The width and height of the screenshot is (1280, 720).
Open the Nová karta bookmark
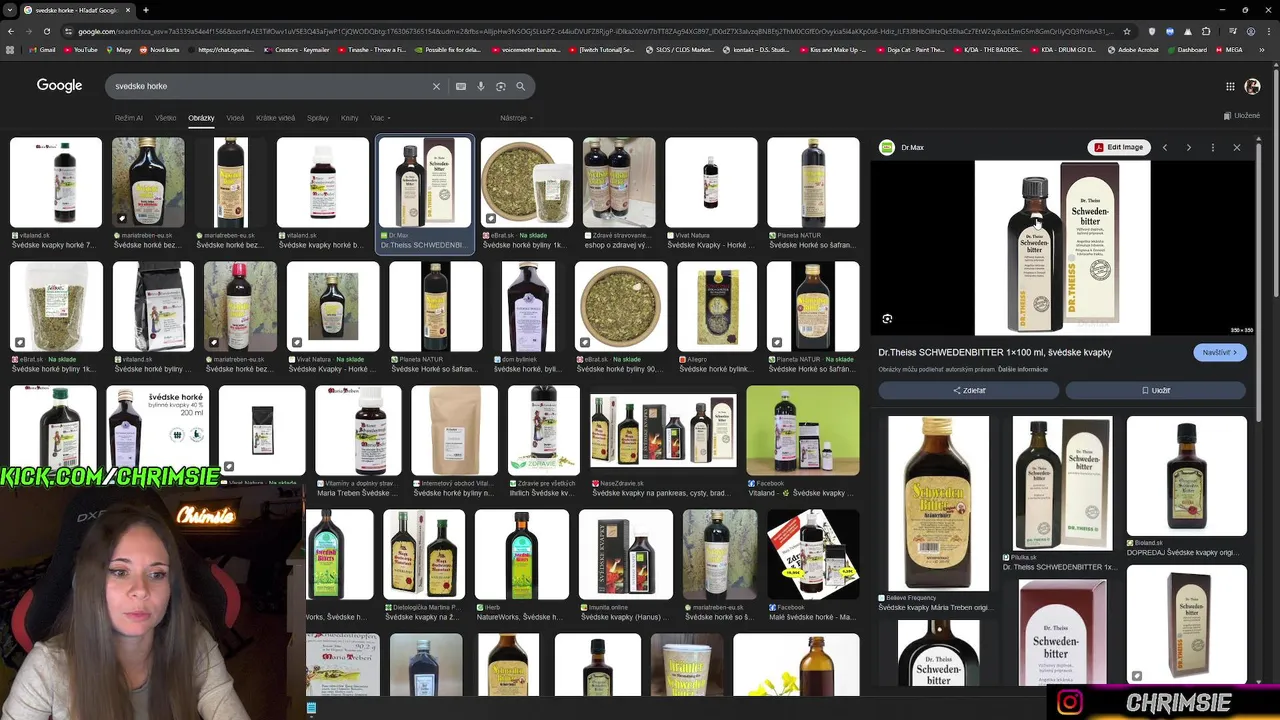tap(159, 49)
